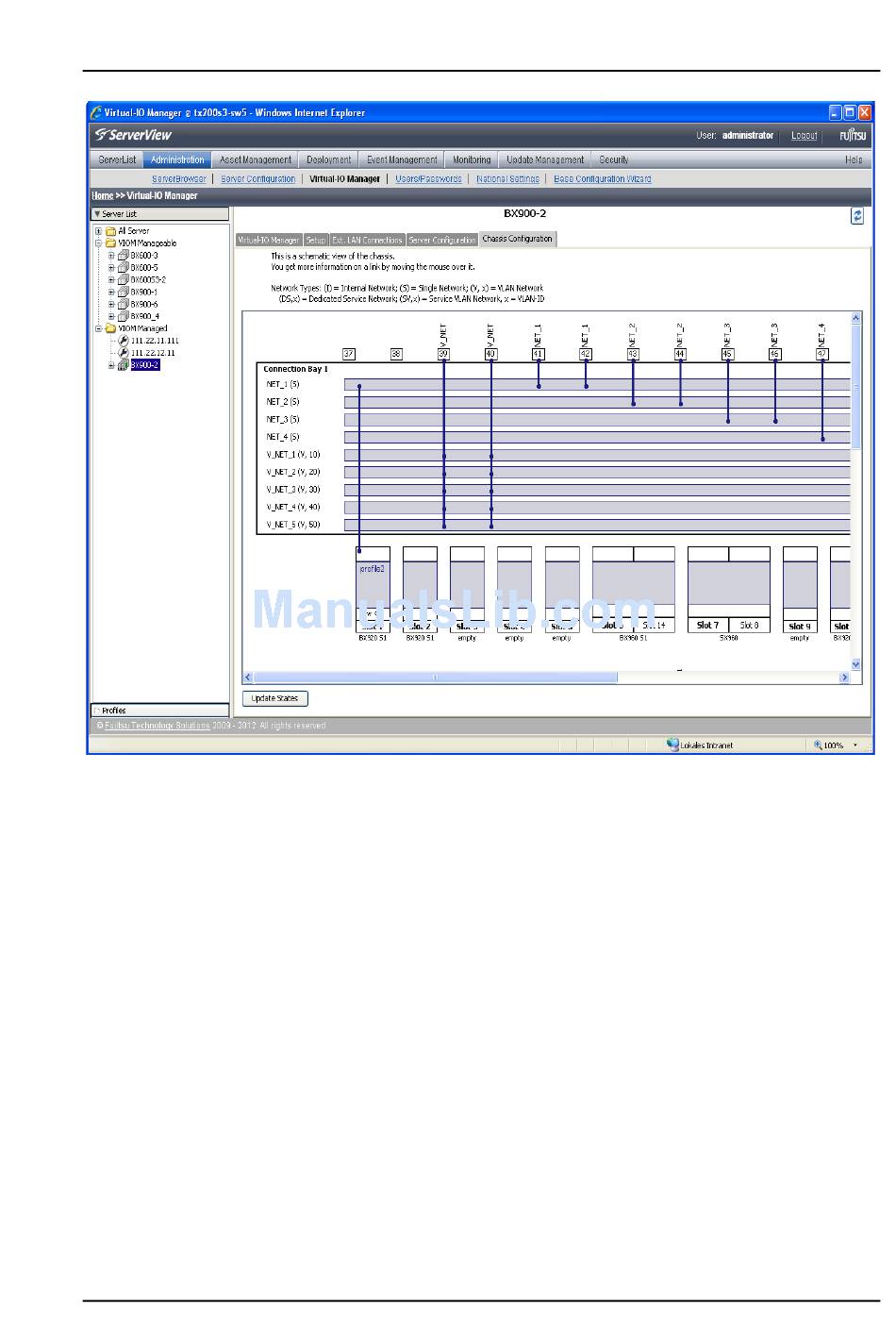Open the Base Configuration Wizard link
Image resolution: width=896 pixels, height=1322 pixels.
(x=602, y=178)
